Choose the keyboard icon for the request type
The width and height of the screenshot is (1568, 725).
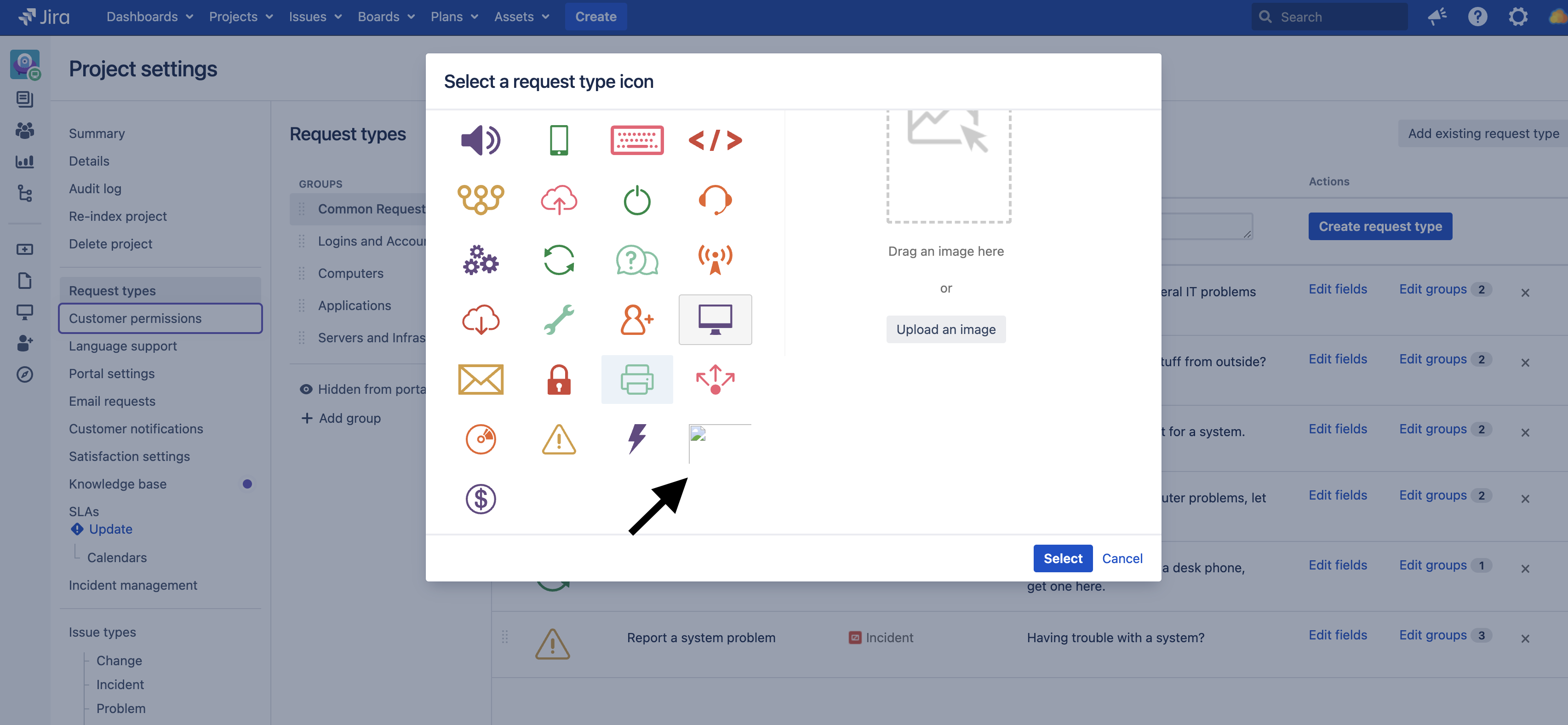pos(637,140)
